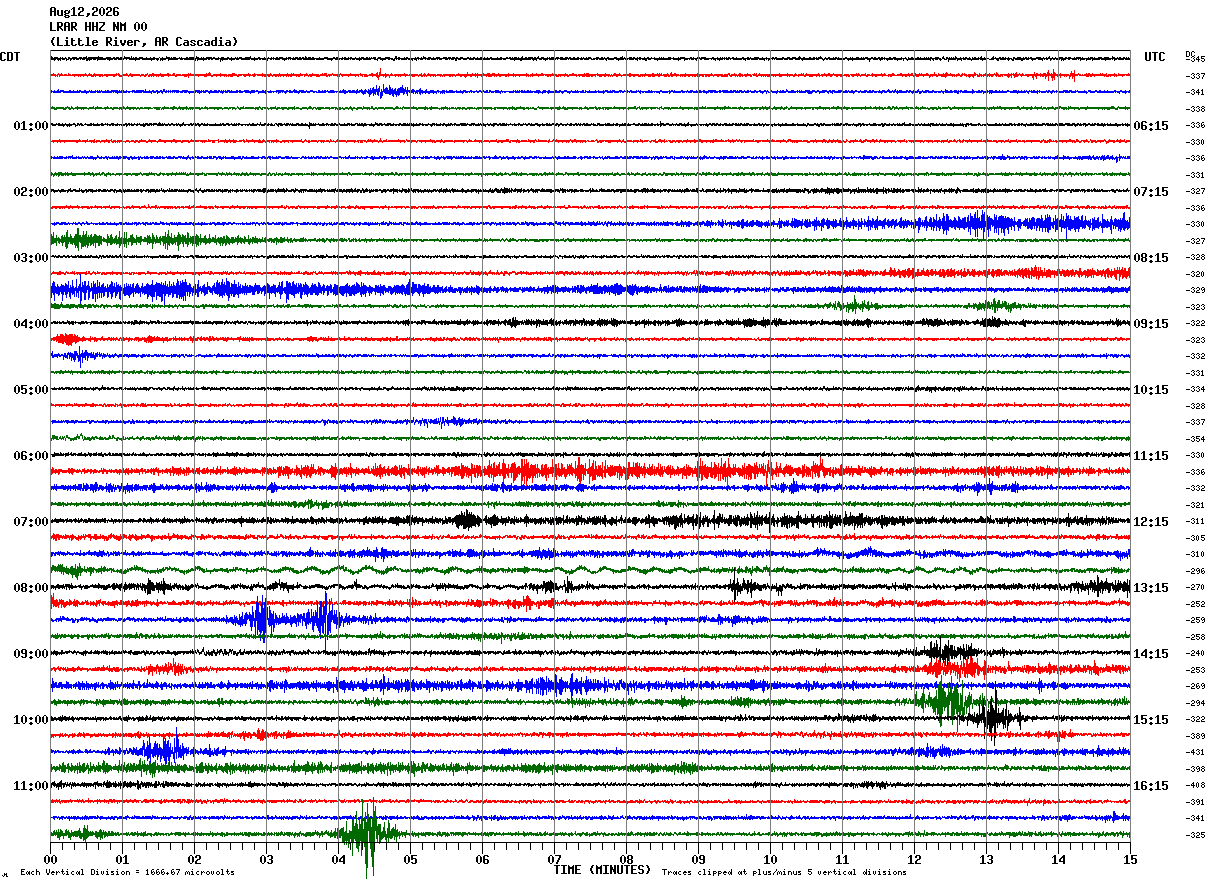Screen dimensions: 1210x886
Task: Click the vertical division microvolts scale note
Action: click(127, 872)
